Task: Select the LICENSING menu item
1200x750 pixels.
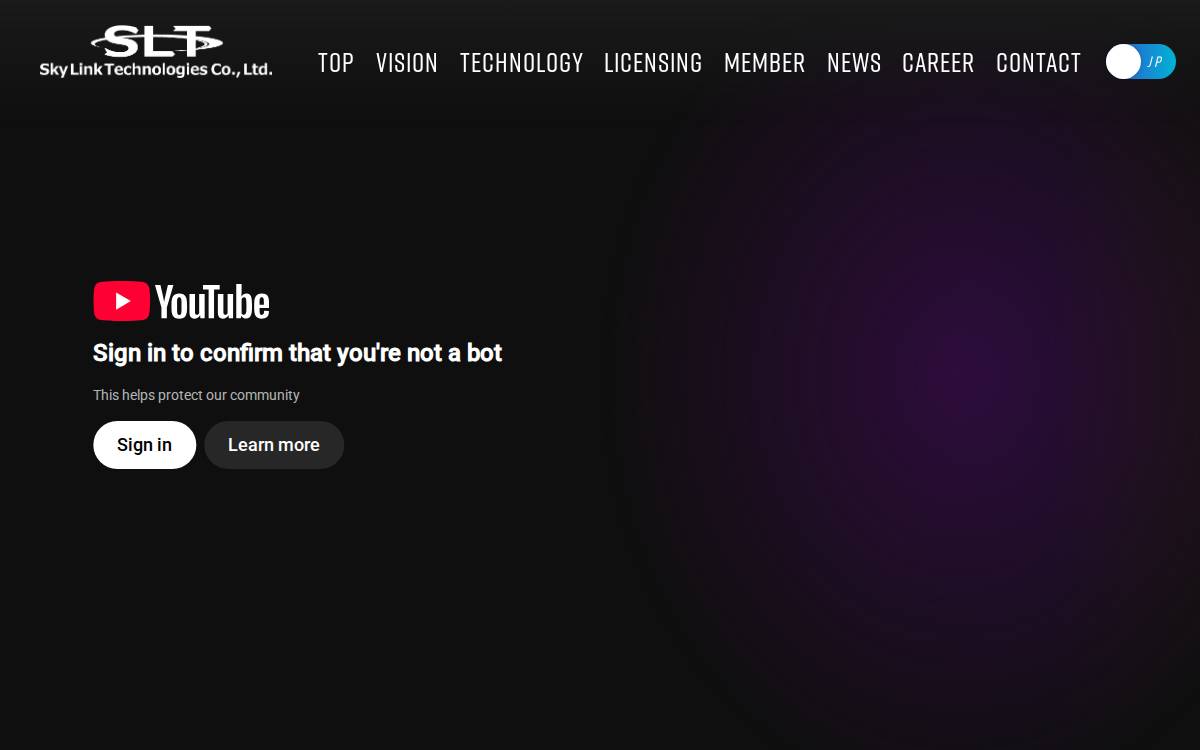Action: click(653, 63)
